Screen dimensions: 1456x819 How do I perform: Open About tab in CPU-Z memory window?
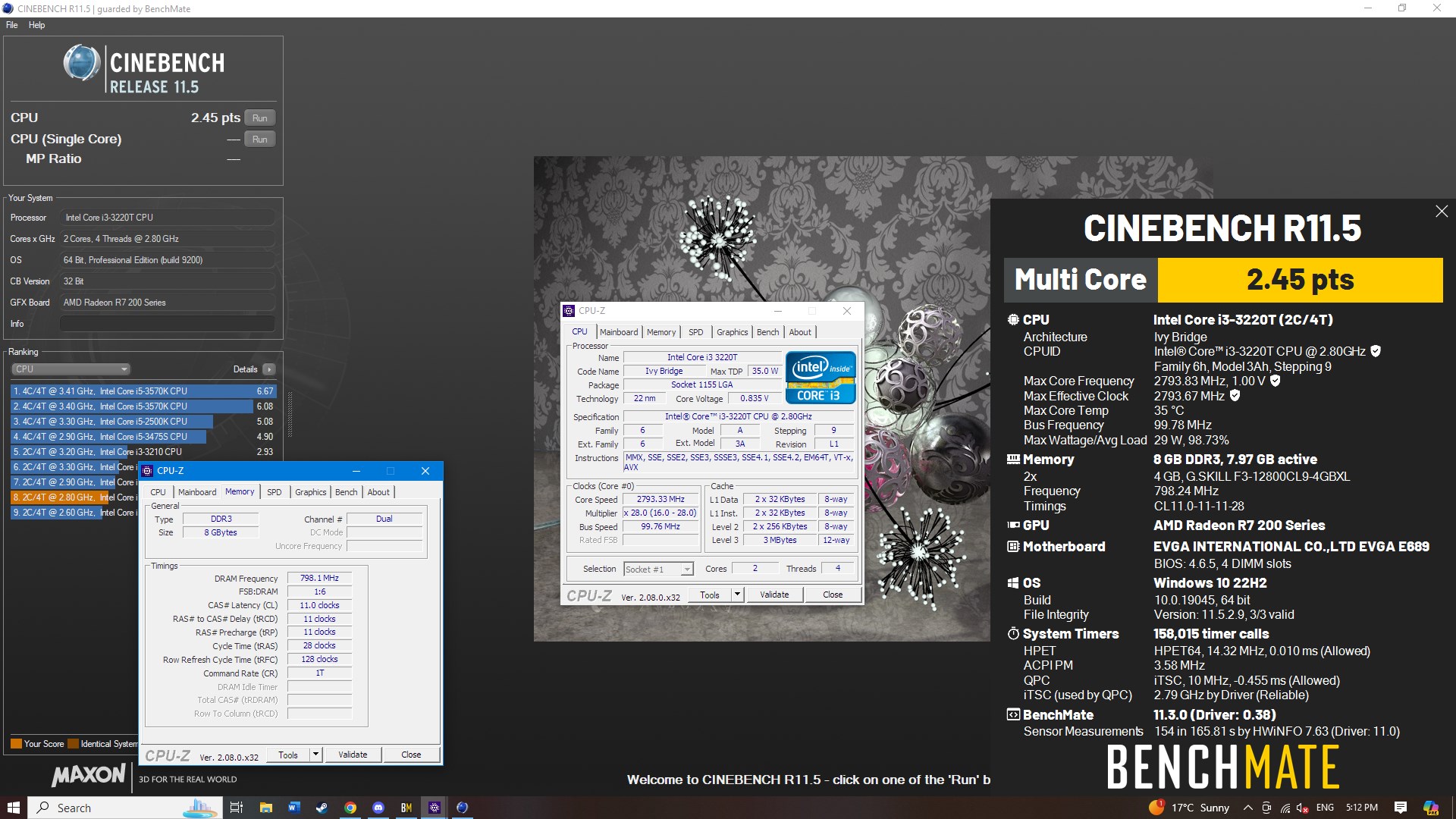[378, 492]
